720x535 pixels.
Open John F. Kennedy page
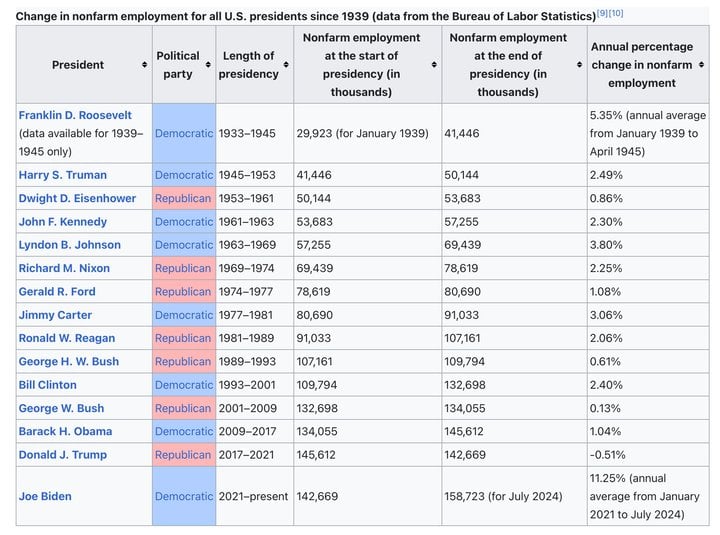coord(62,222)
